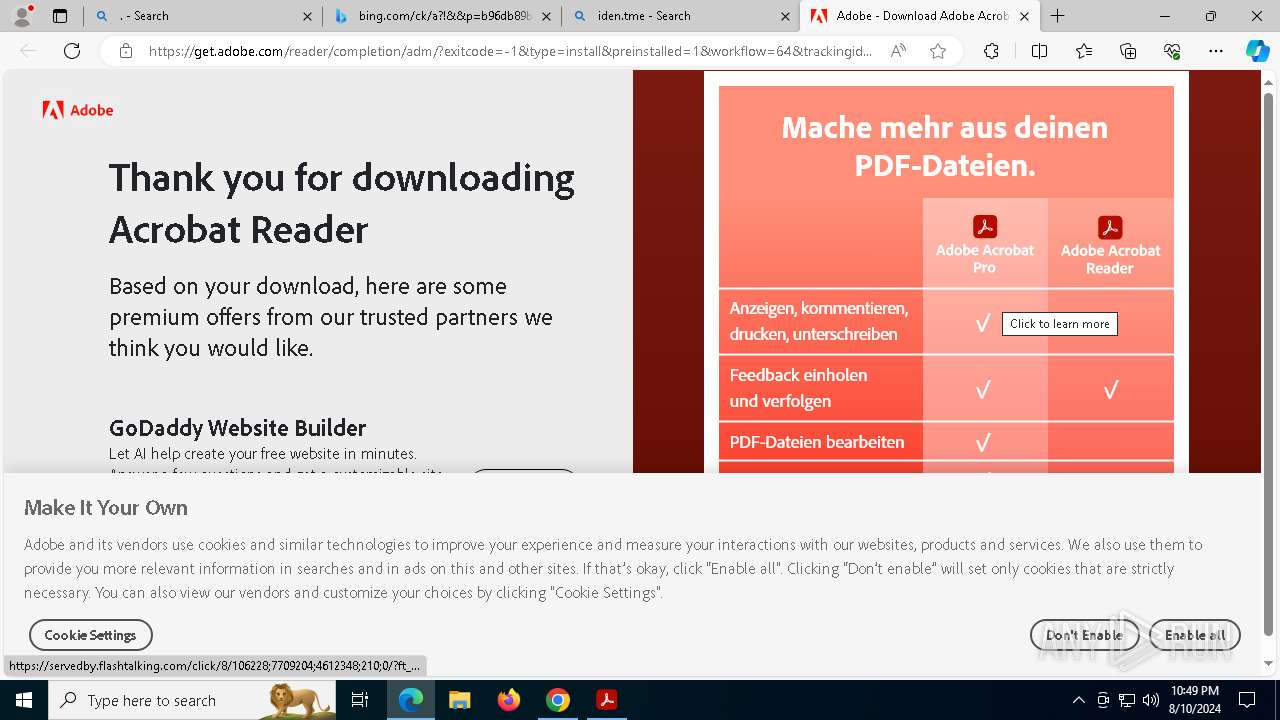Toggle split screen icon
Image resolution: width=1280 pixels, height=720 pixels.
point(1039,51)
